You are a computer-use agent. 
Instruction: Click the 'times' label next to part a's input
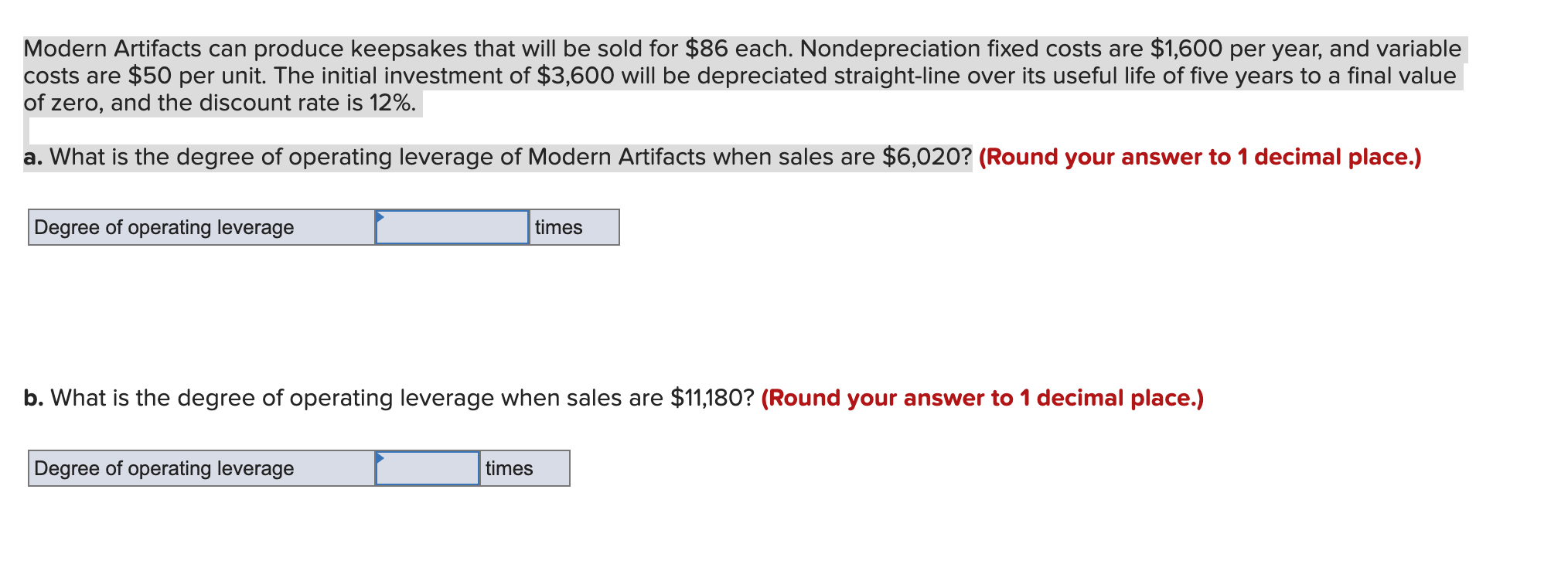tap(558, 227)
